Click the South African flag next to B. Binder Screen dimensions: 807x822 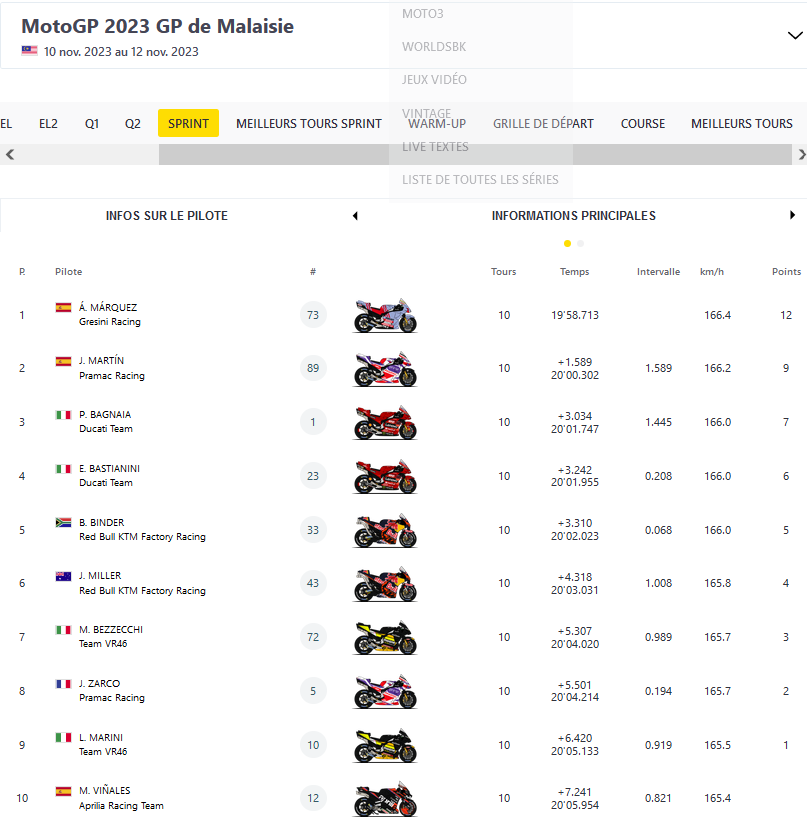click(x=63, y=523)
